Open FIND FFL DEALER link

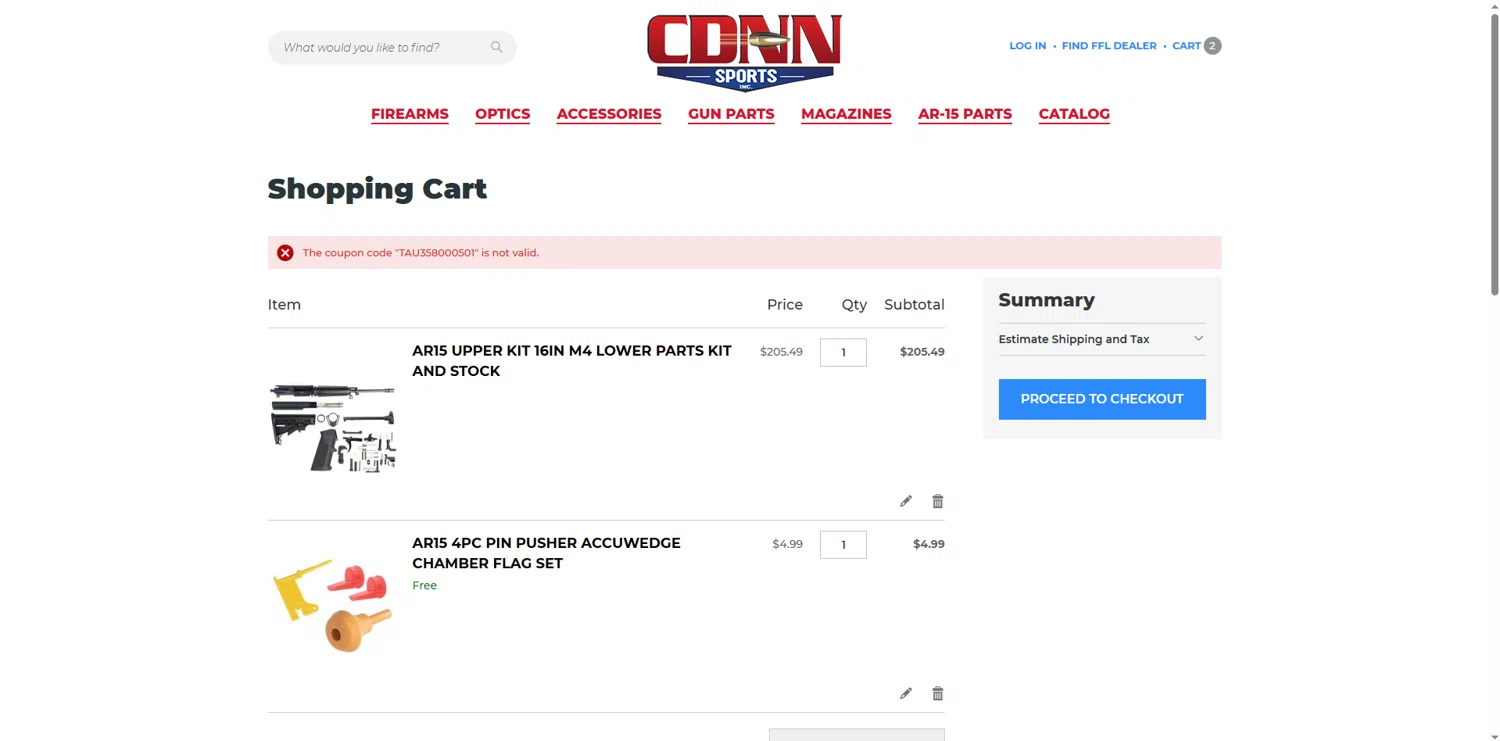pos(1109,46)
